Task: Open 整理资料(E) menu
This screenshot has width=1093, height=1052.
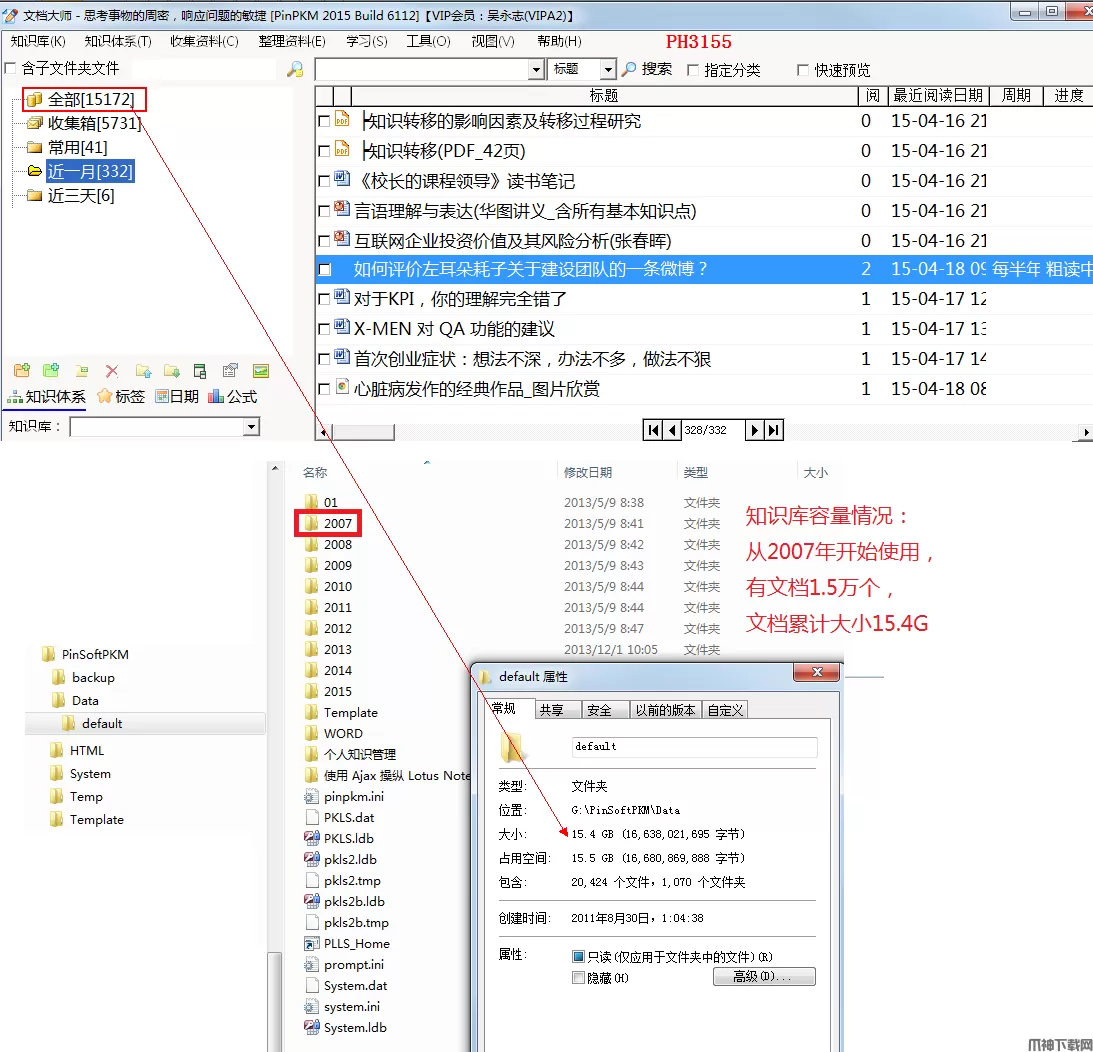Action: (x=291, y=41)
